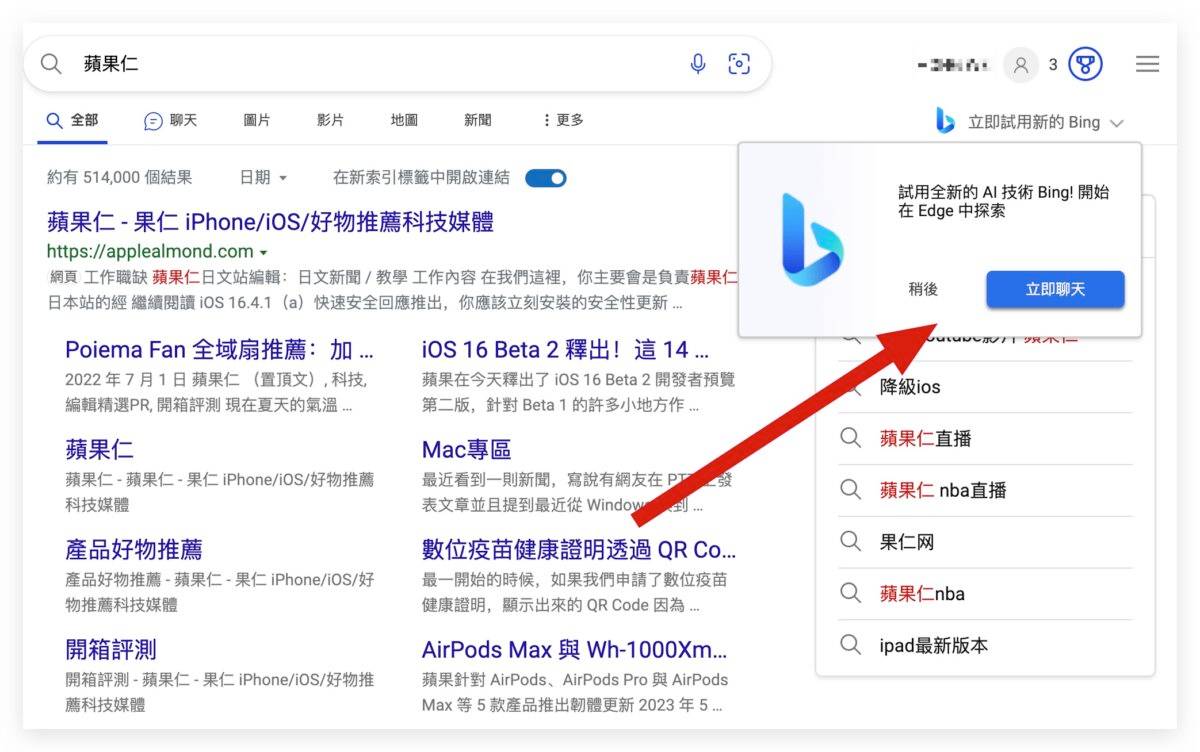
Task: Switch to the 新聞 tab
Action: pyautogui.click(x=478, y=120)
